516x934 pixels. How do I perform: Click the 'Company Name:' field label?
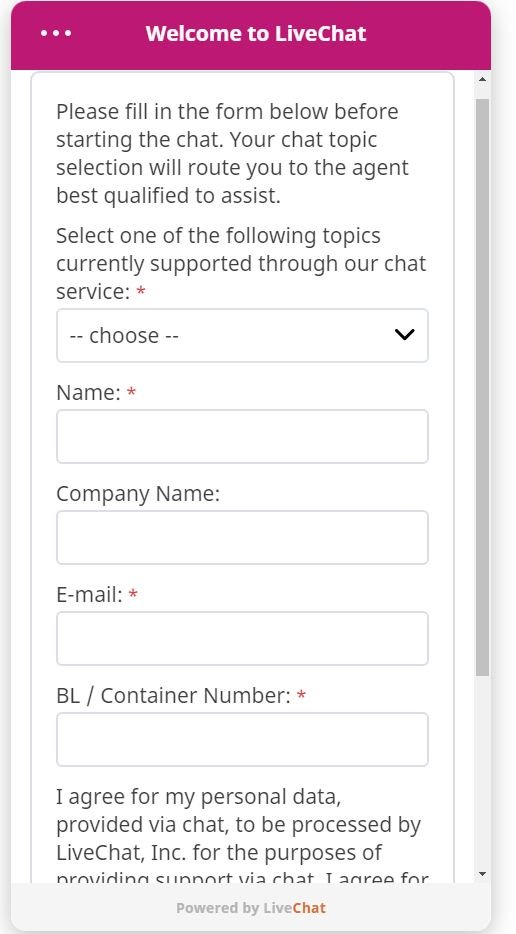coord(138,494)
